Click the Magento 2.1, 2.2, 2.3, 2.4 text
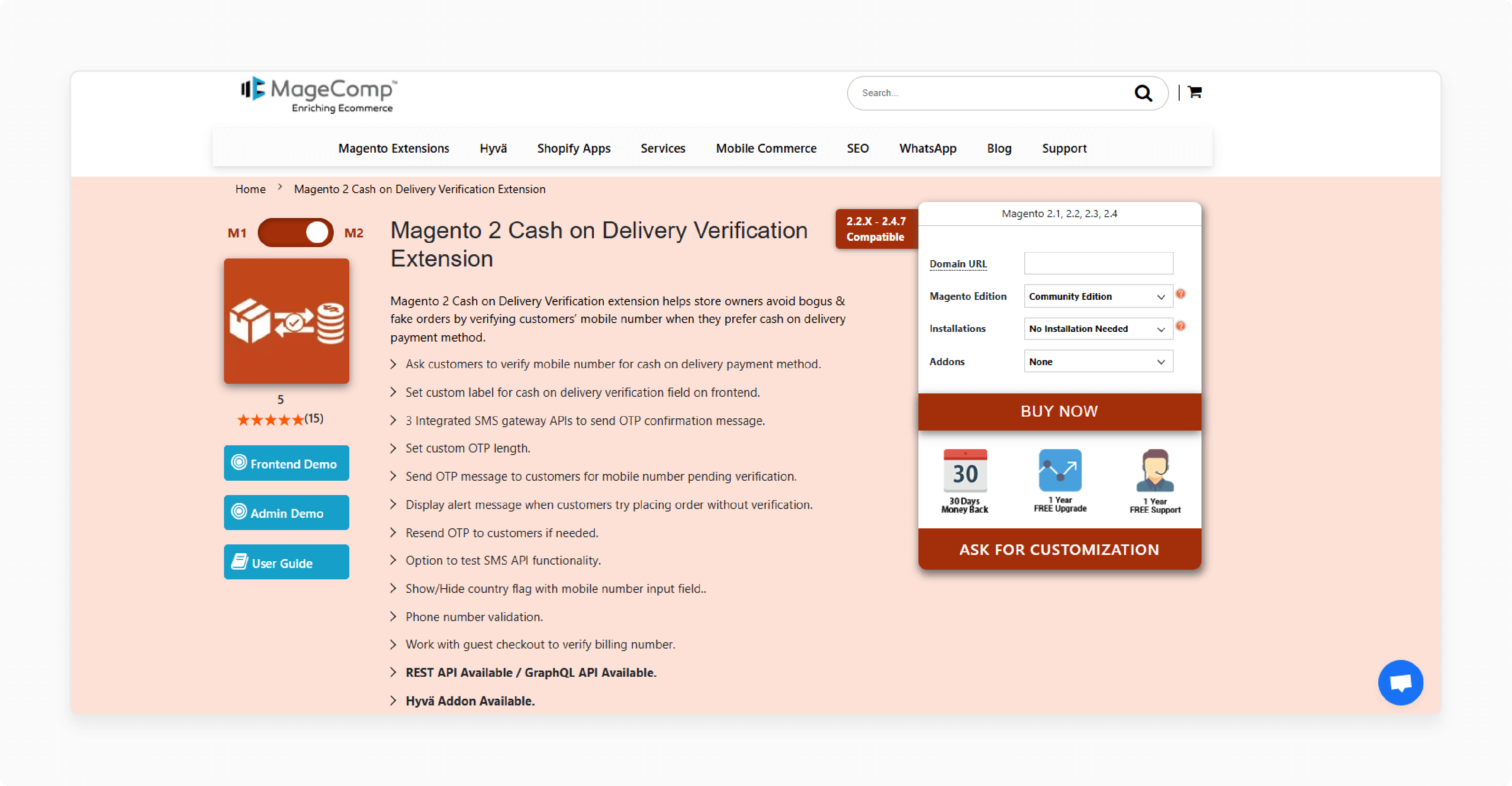This screenshot has width=1512, height=786. 1059,213
